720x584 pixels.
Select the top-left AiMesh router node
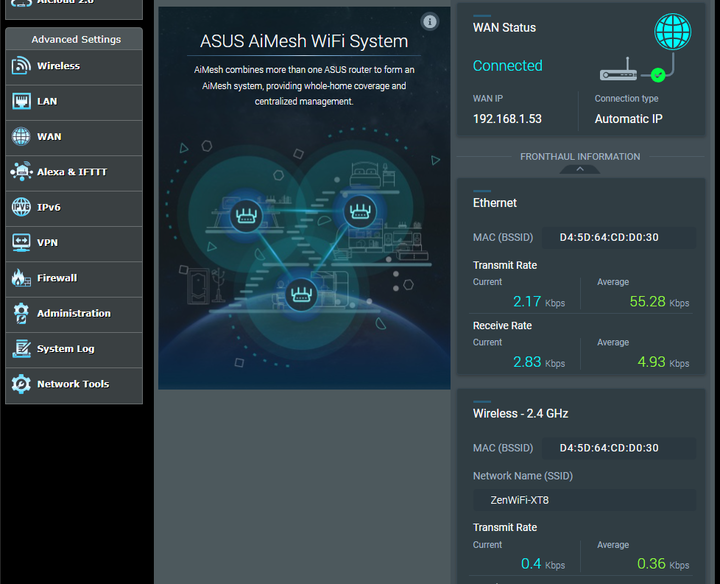click(246, 215)
